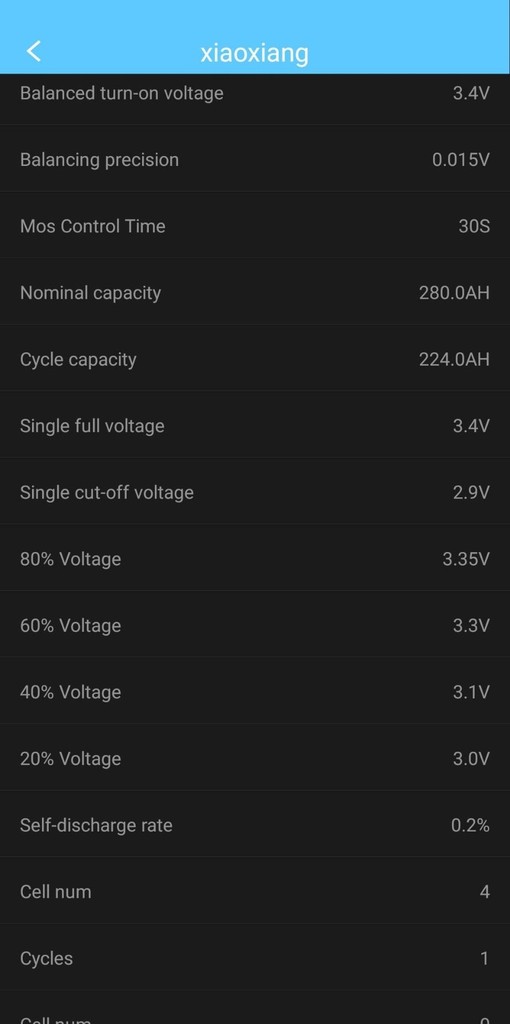Edit the Cycle capacity value 224.0AH

[454, 359]
